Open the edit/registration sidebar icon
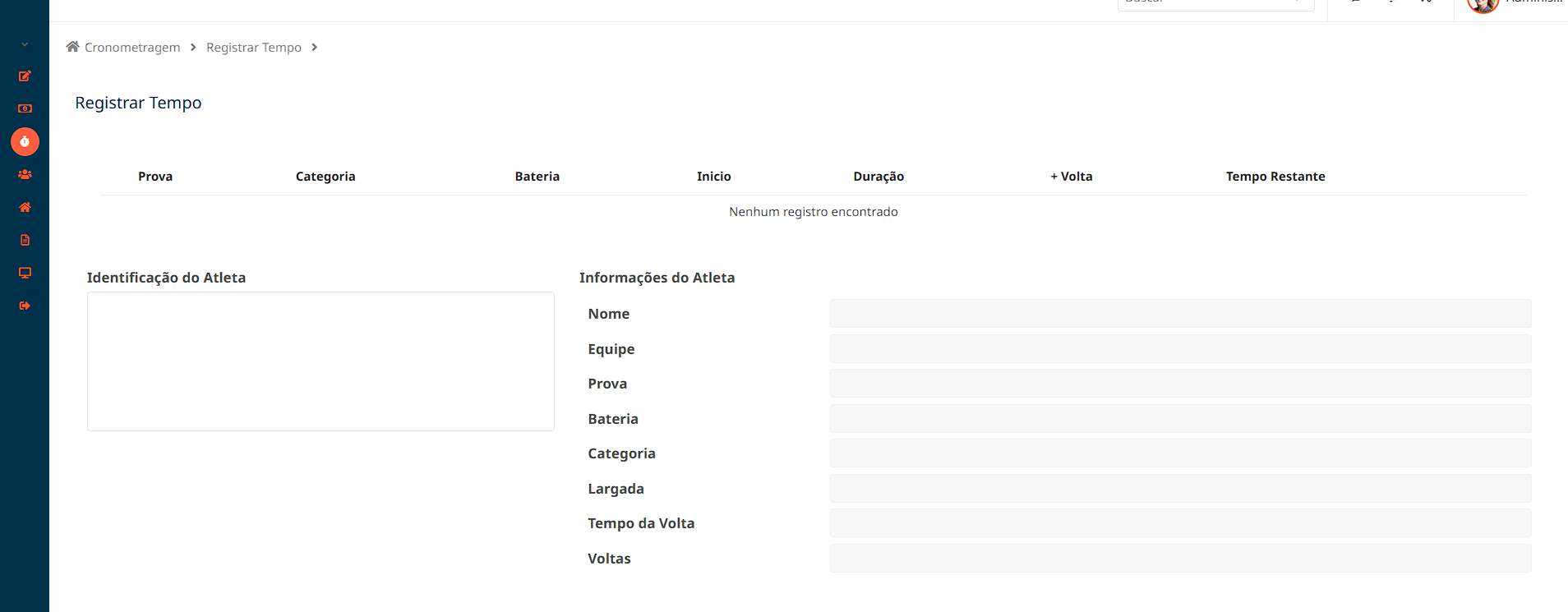This screenshot has height=612, width=1568. [25, 76]
